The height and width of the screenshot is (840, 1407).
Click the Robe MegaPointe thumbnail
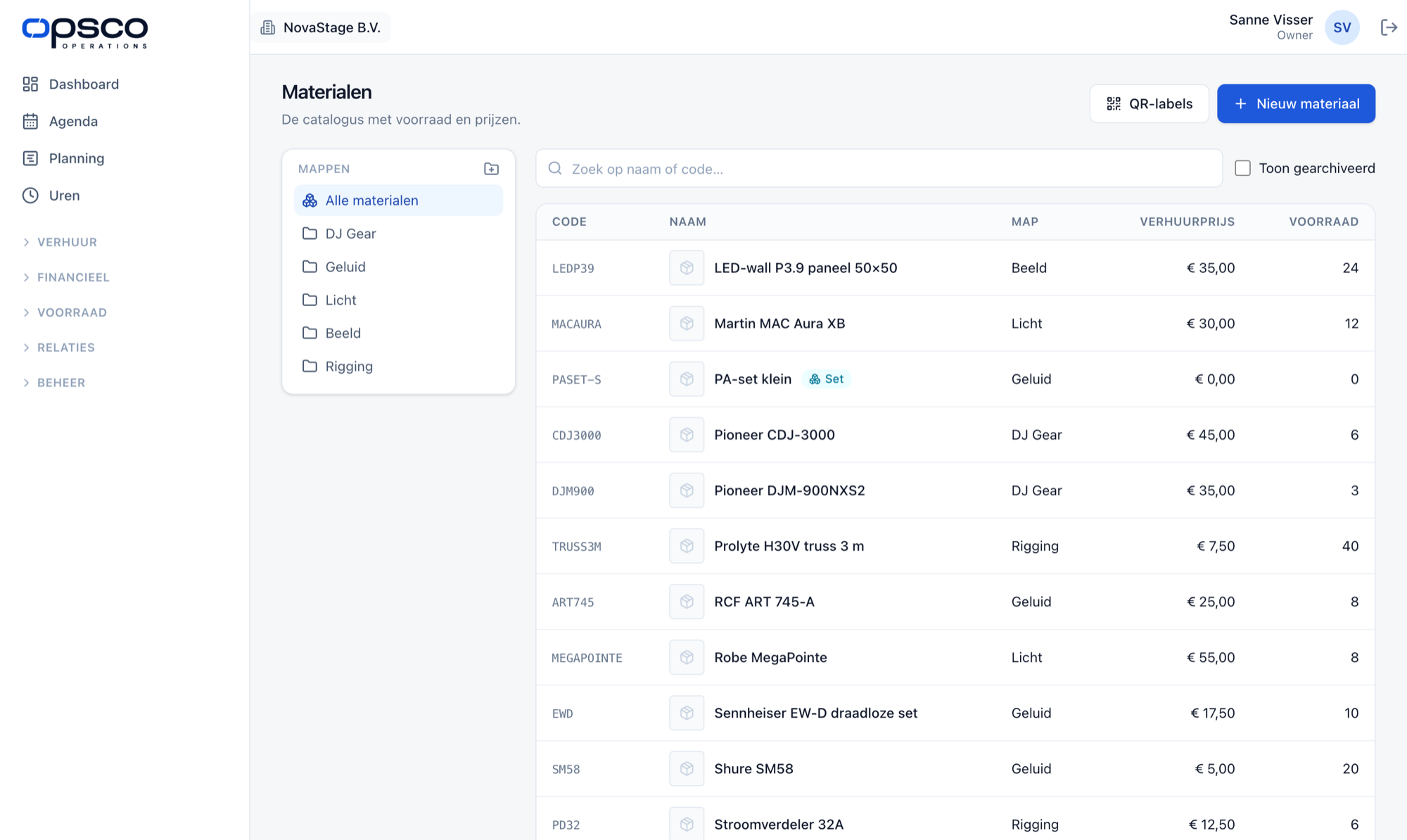(687, 657)
